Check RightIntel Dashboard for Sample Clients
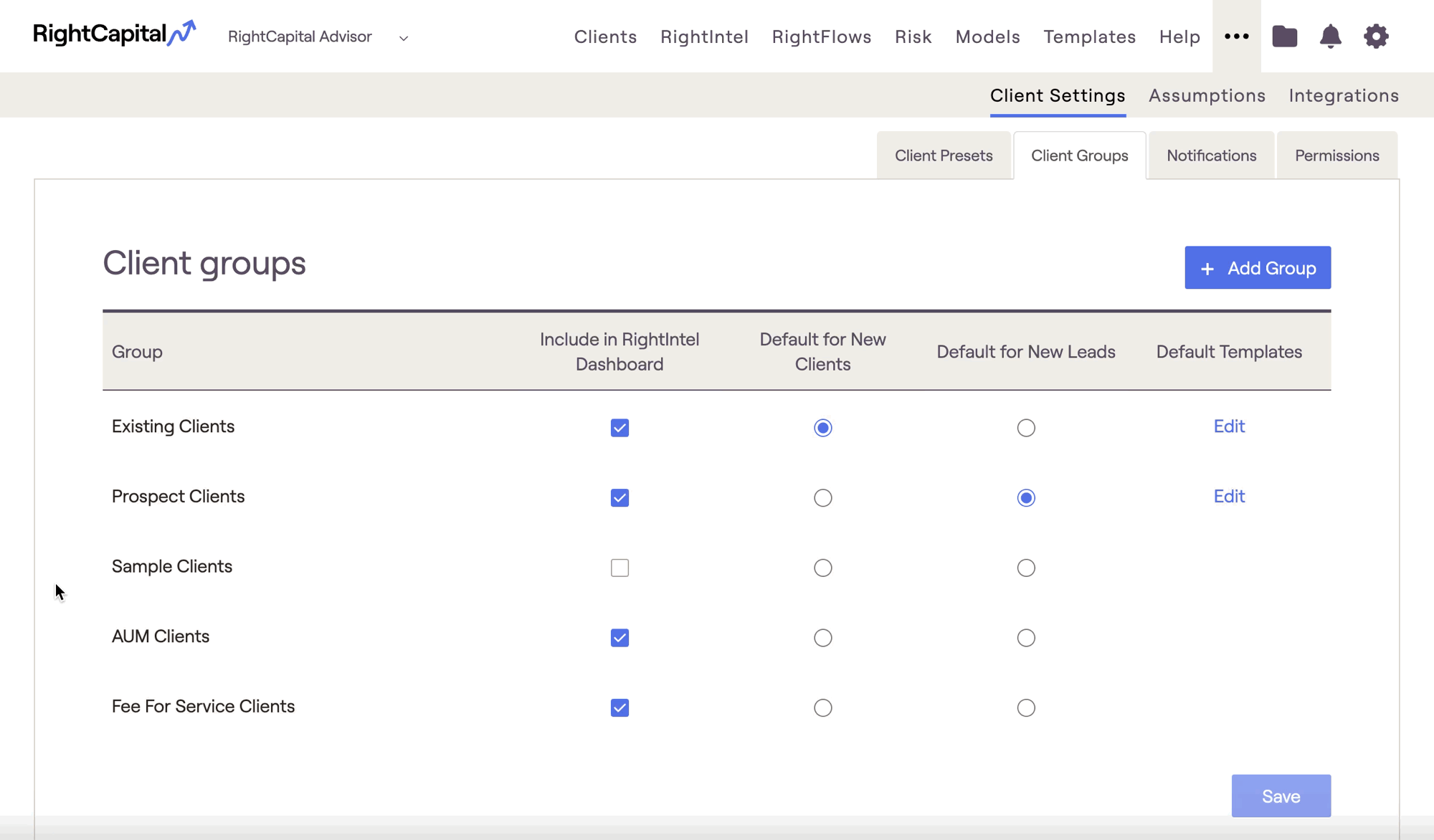This screenshot has height=840, width=1434. (x=619, y=568)
